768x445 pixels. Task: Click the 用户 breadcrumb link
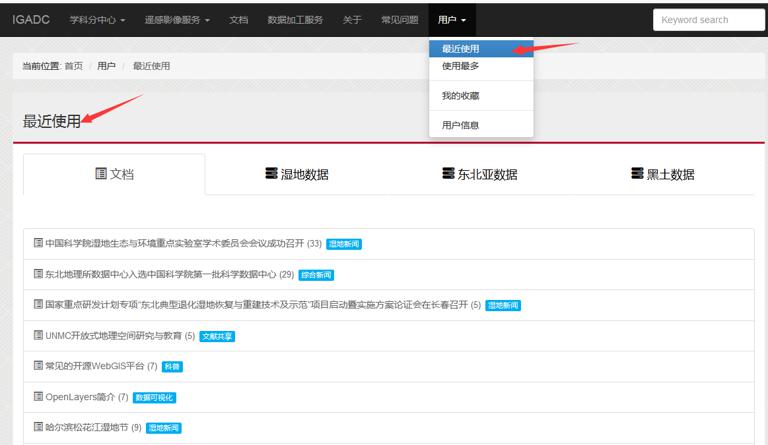tap(106, 66)
